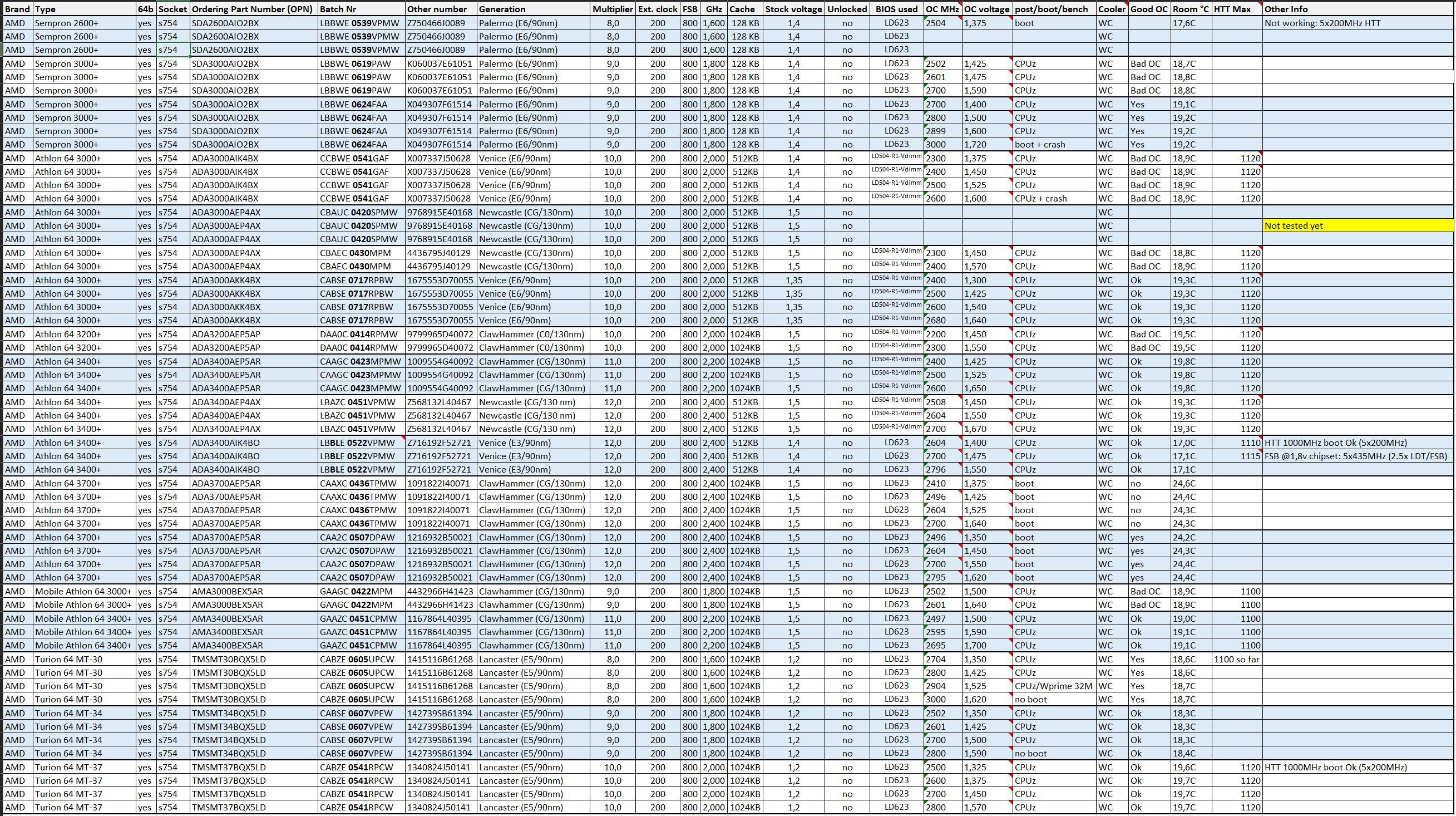
Task: Select the GHz column header
Action: click(x=713, y=9)
